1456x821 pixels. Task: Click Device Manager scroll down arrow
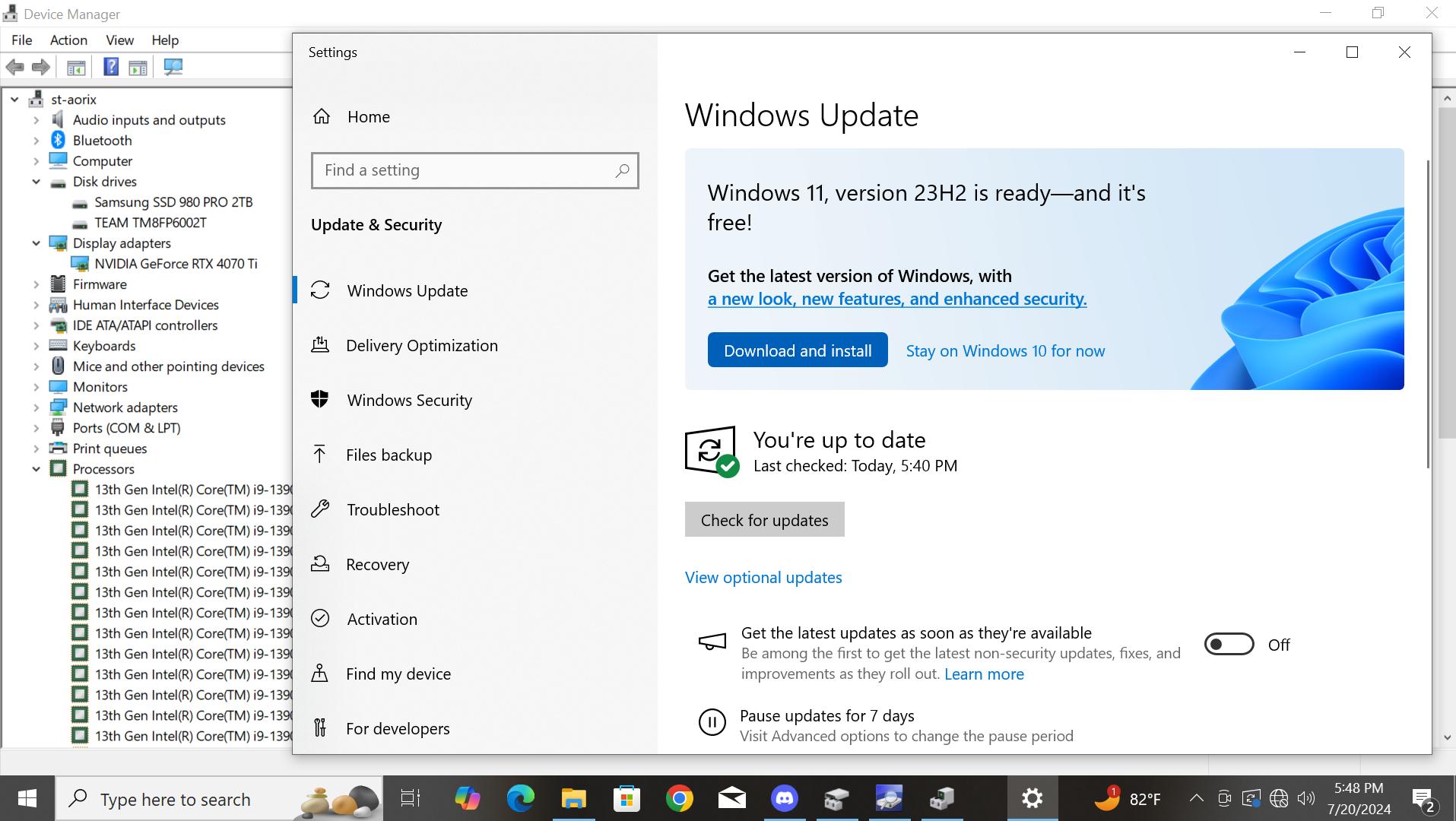[x=1447, y=737]
